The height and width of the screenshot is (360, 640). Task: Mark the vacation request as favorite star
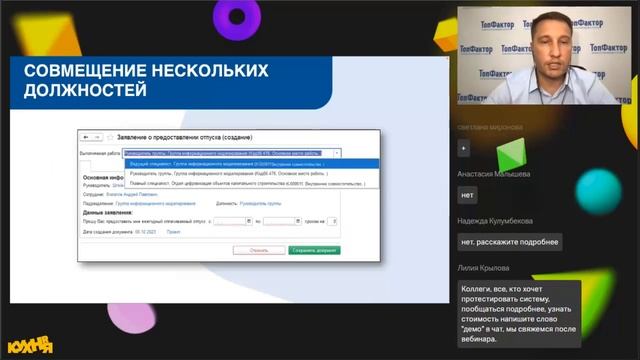click(110, 138)
